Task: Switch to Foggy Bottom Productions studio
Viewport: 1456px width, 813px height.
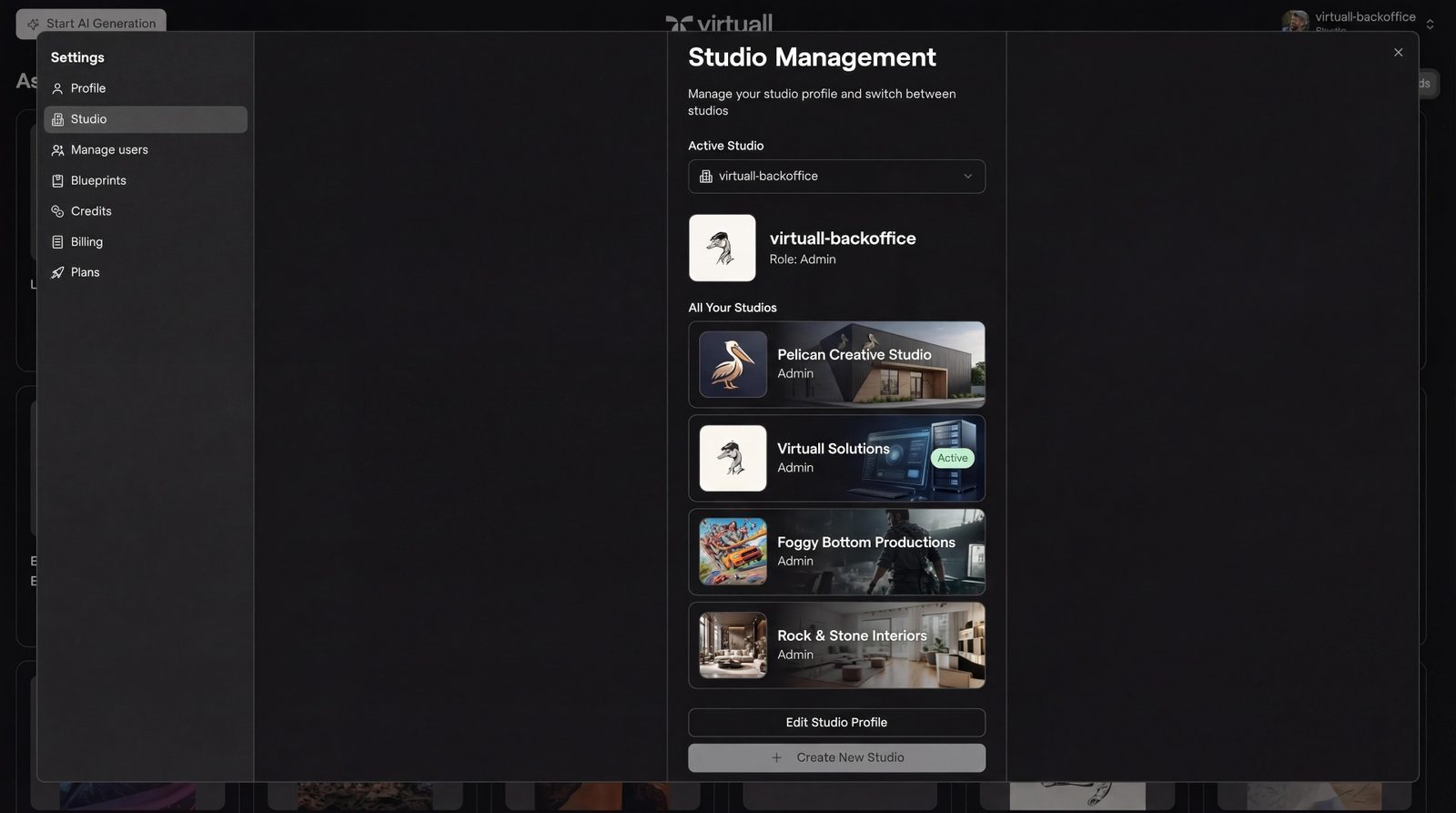Action: [x=836, y=552]
